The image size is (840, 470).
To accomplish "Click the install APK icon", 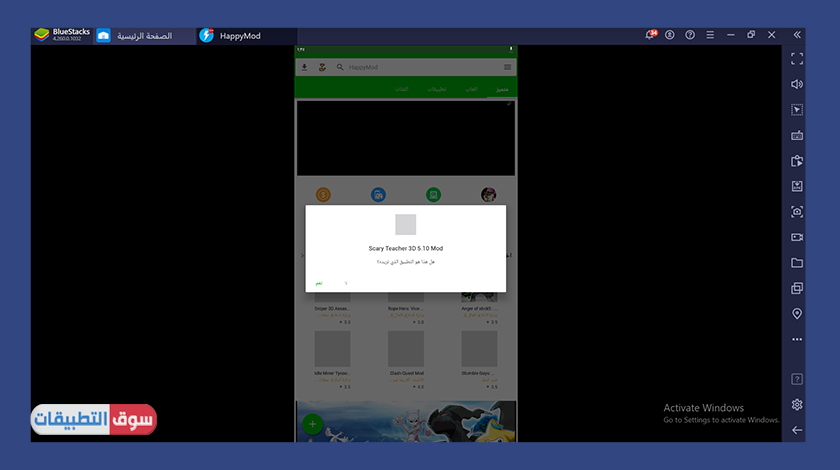I will coord(797,186).
